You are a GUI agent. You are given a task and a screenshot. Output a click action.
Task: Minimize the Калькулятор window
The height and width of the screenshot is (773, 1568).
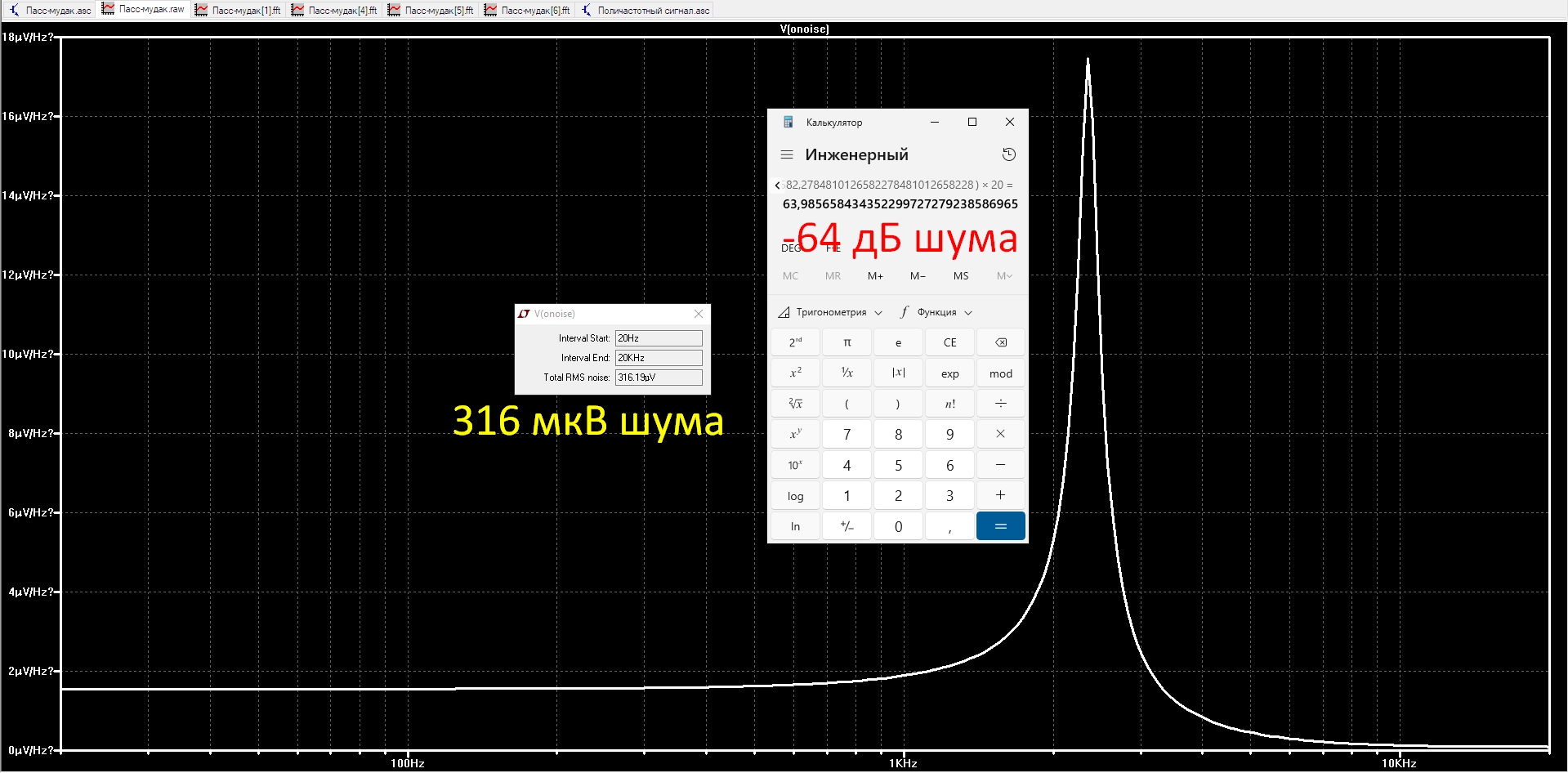point(935,122)
